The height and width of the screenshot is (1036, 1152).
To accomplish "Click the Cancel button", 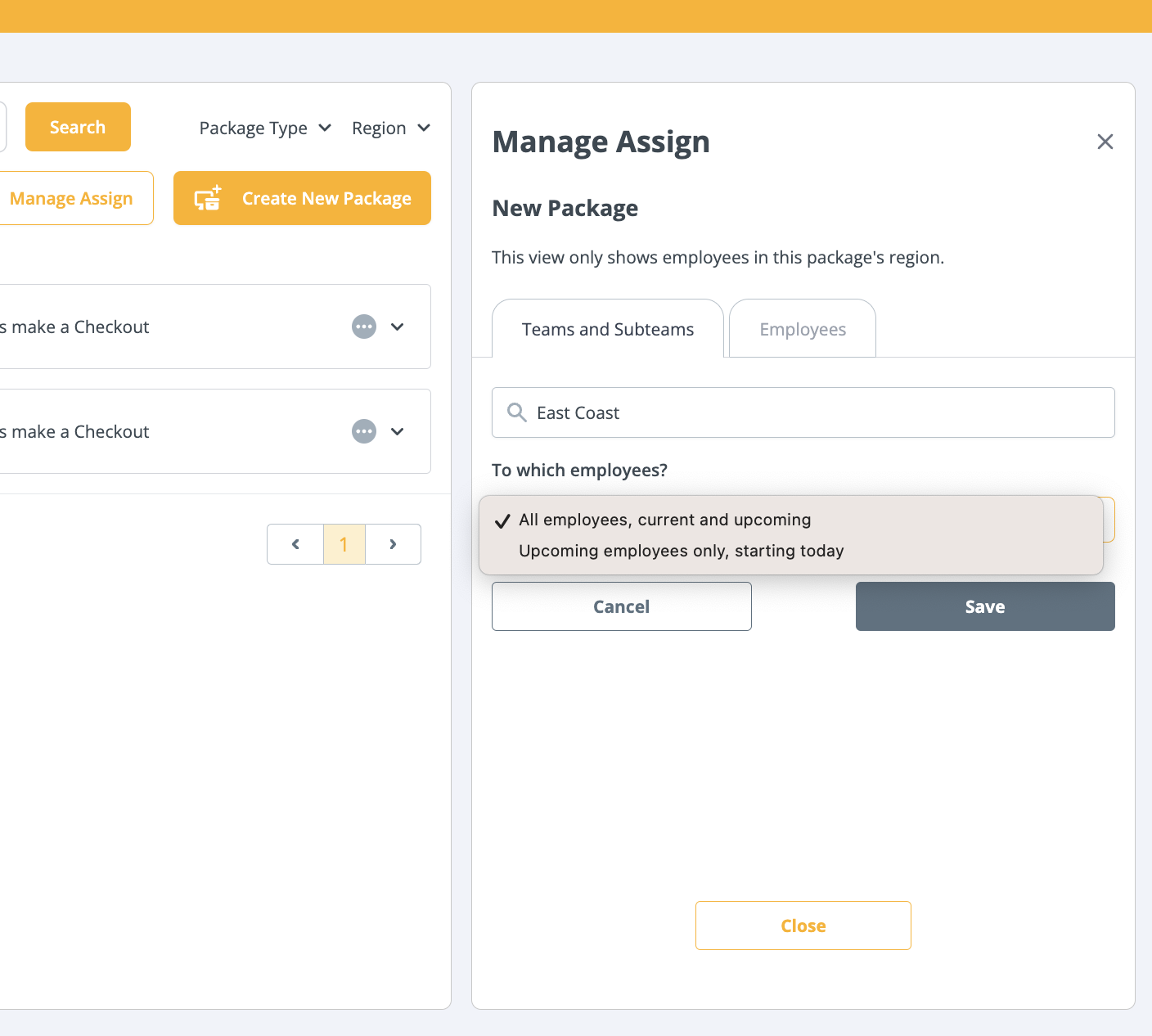I will coord(621,606).
